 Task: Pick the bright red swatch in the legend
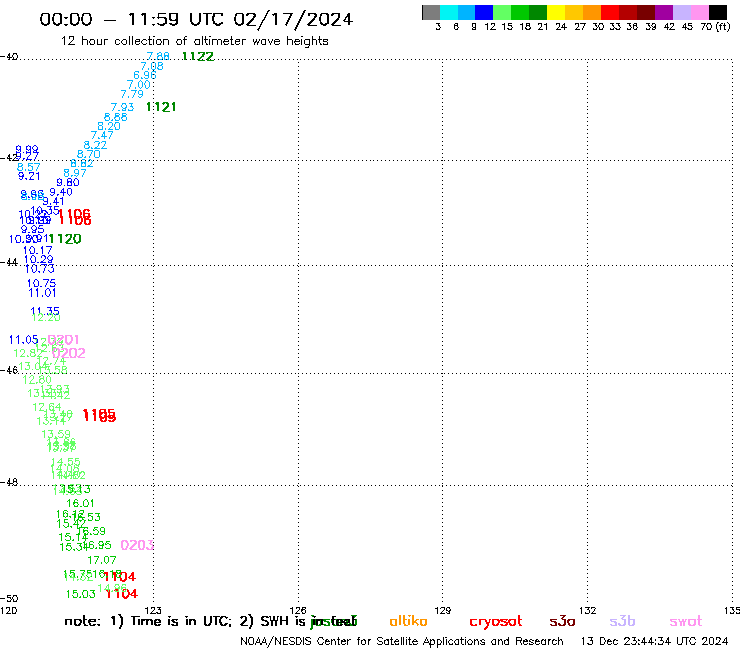610,12
